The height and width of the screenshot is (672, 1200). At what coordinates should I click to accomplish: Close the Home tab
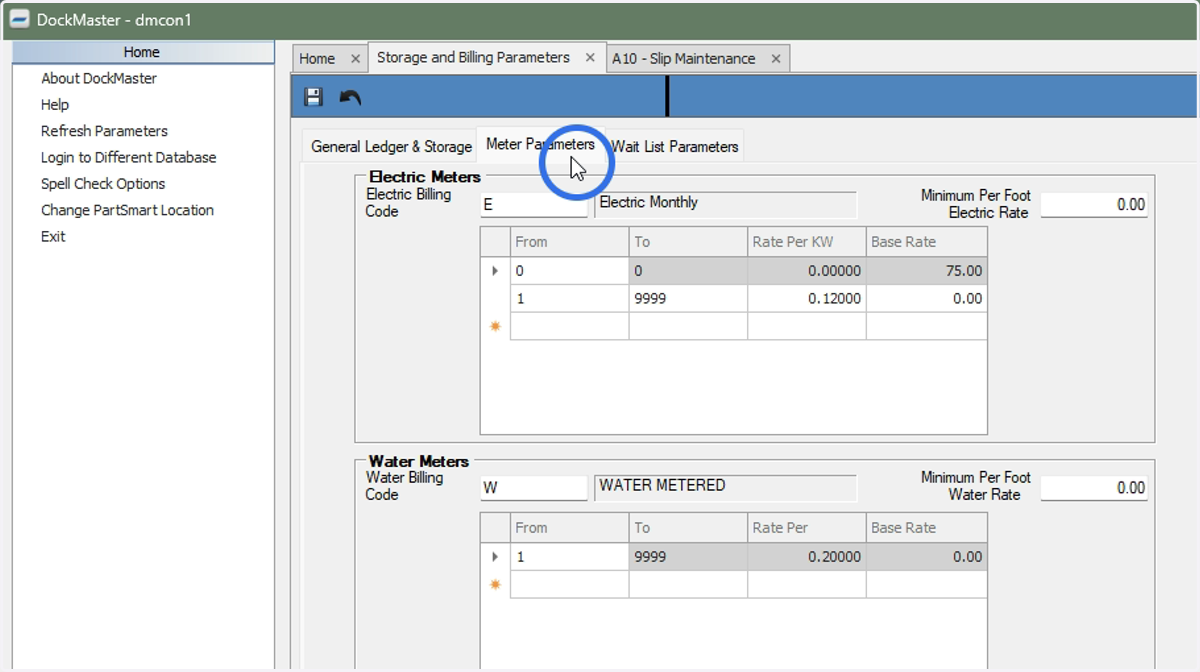pos(355,59)
